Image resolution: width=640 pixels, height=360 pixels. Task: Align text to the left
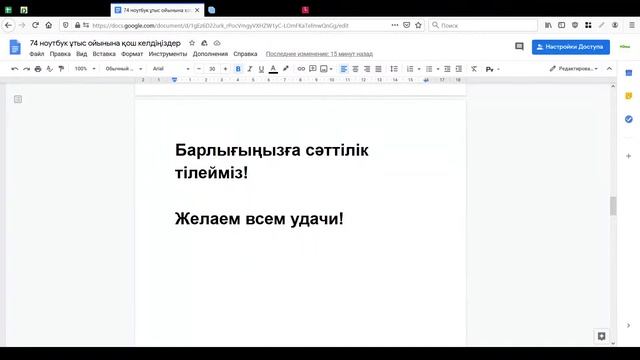pyautogui.click(x=344, y=69)
